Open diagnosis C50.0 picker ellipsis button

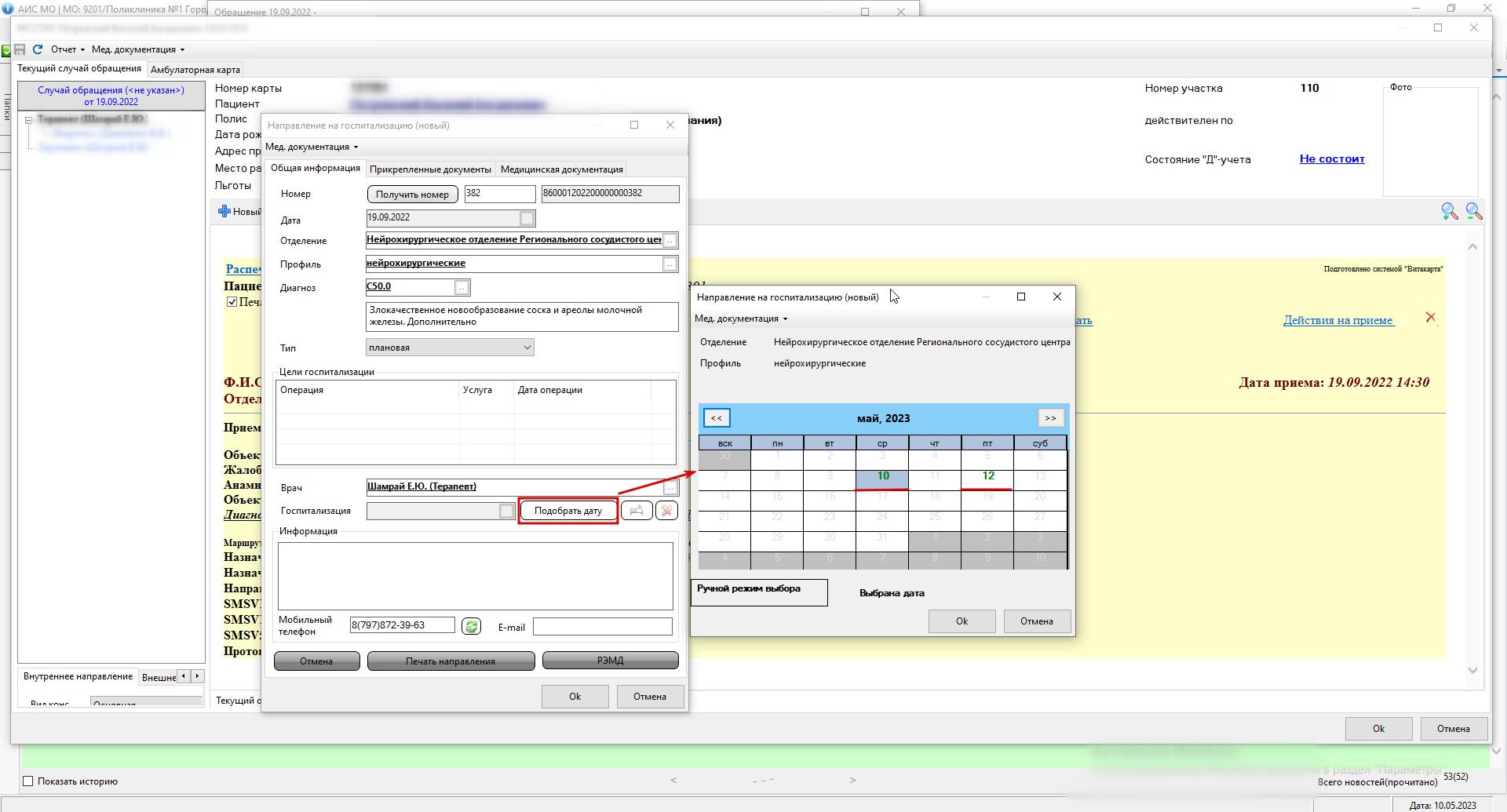point(462,288)
